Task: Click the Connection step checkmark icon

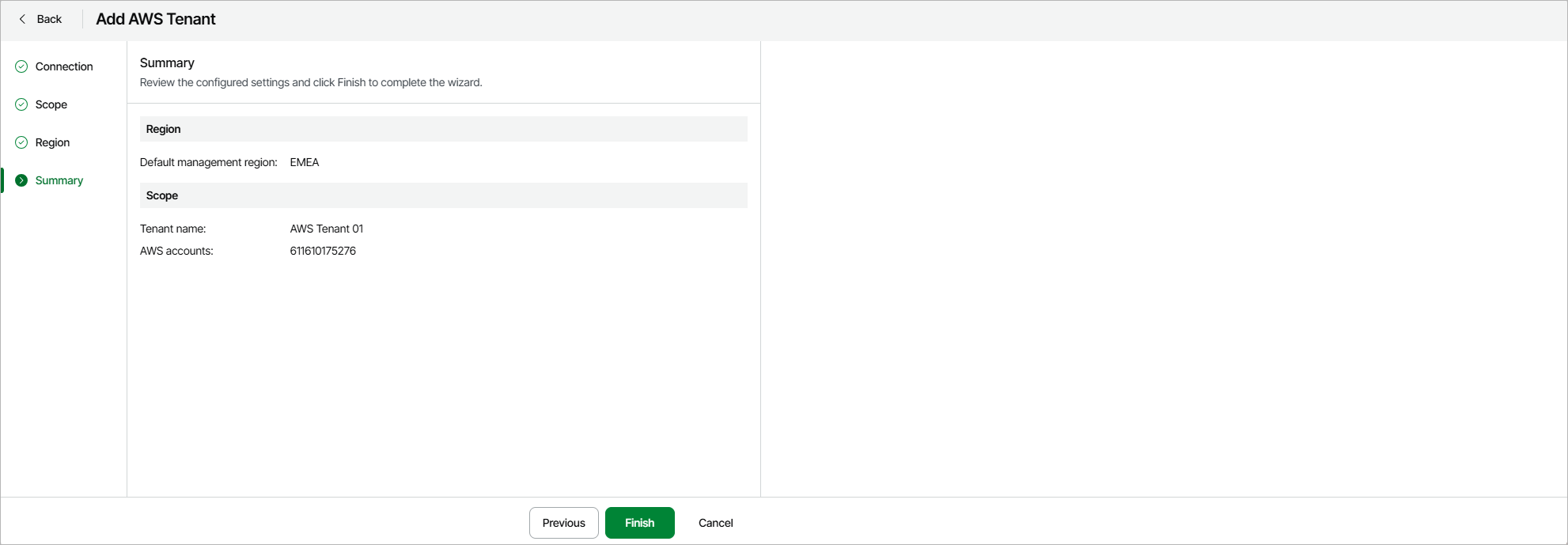Action: click(21, 66)
